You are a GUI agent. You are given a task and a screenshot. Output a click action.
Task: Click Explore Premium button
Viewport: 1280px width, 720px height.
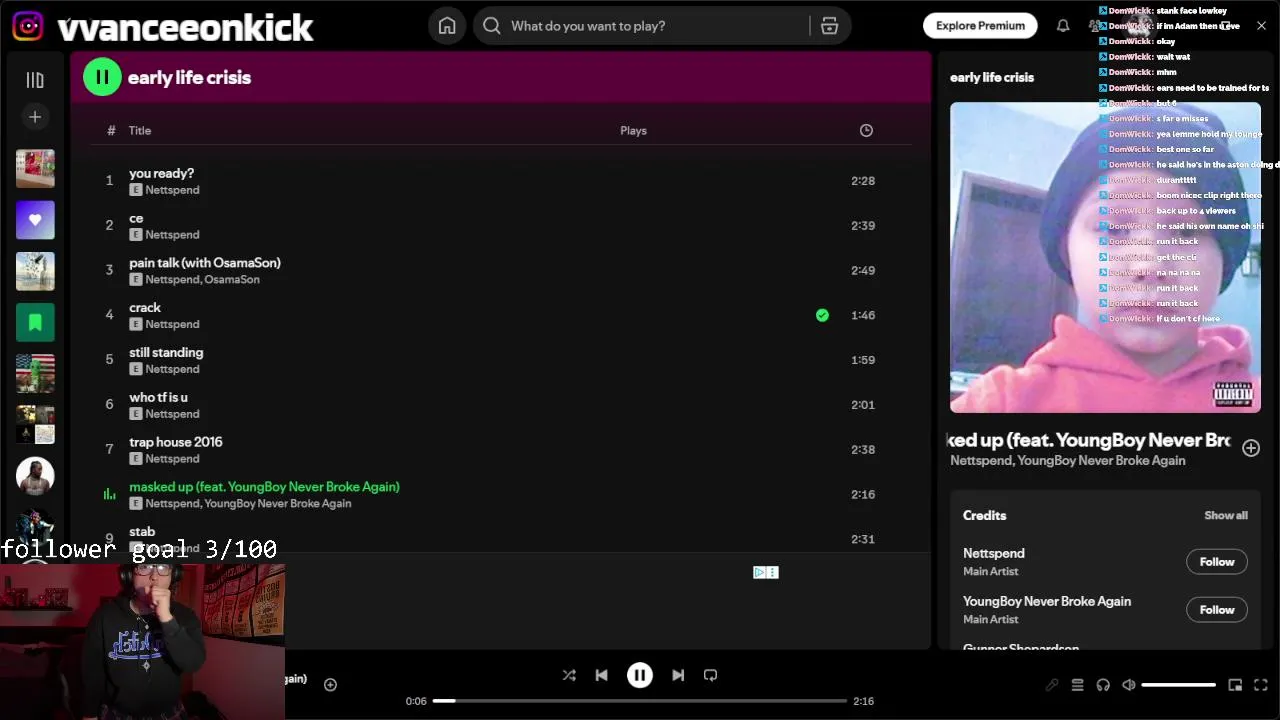click(x=980, y=26)
